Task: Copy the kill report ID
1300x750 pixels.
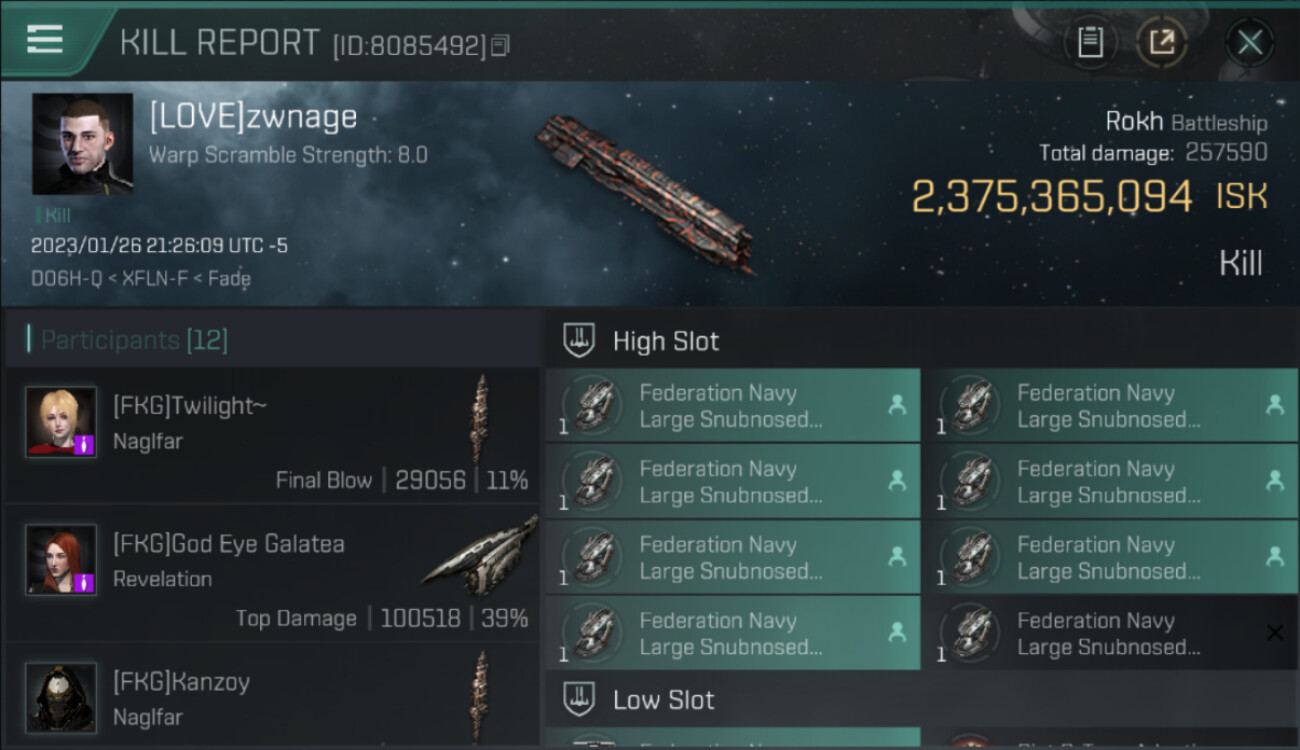Action: 500,45
